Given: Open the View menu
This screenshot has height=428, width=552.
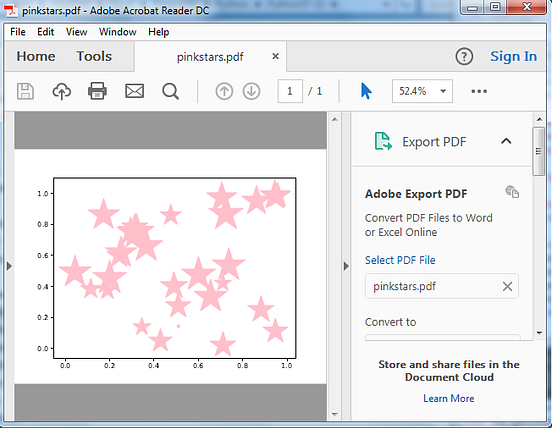Looking at the screenshot, I should tap(76, 32).
